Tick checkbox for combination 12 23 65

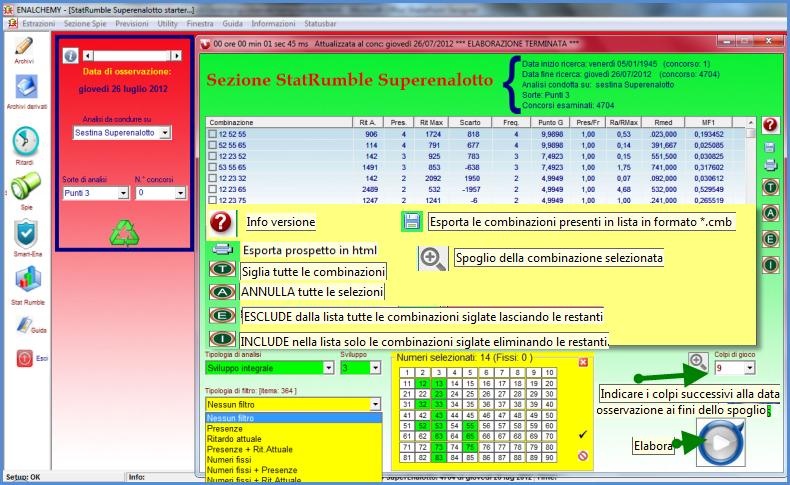[x=213, y=189]
